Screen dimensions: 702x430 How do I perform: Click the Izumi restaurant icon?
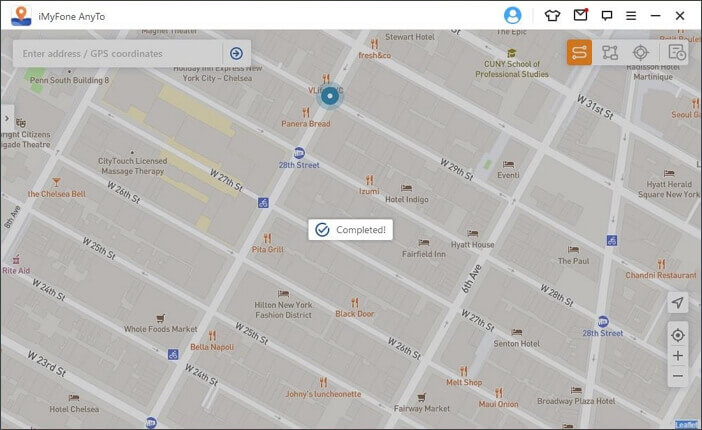(369, 180)
